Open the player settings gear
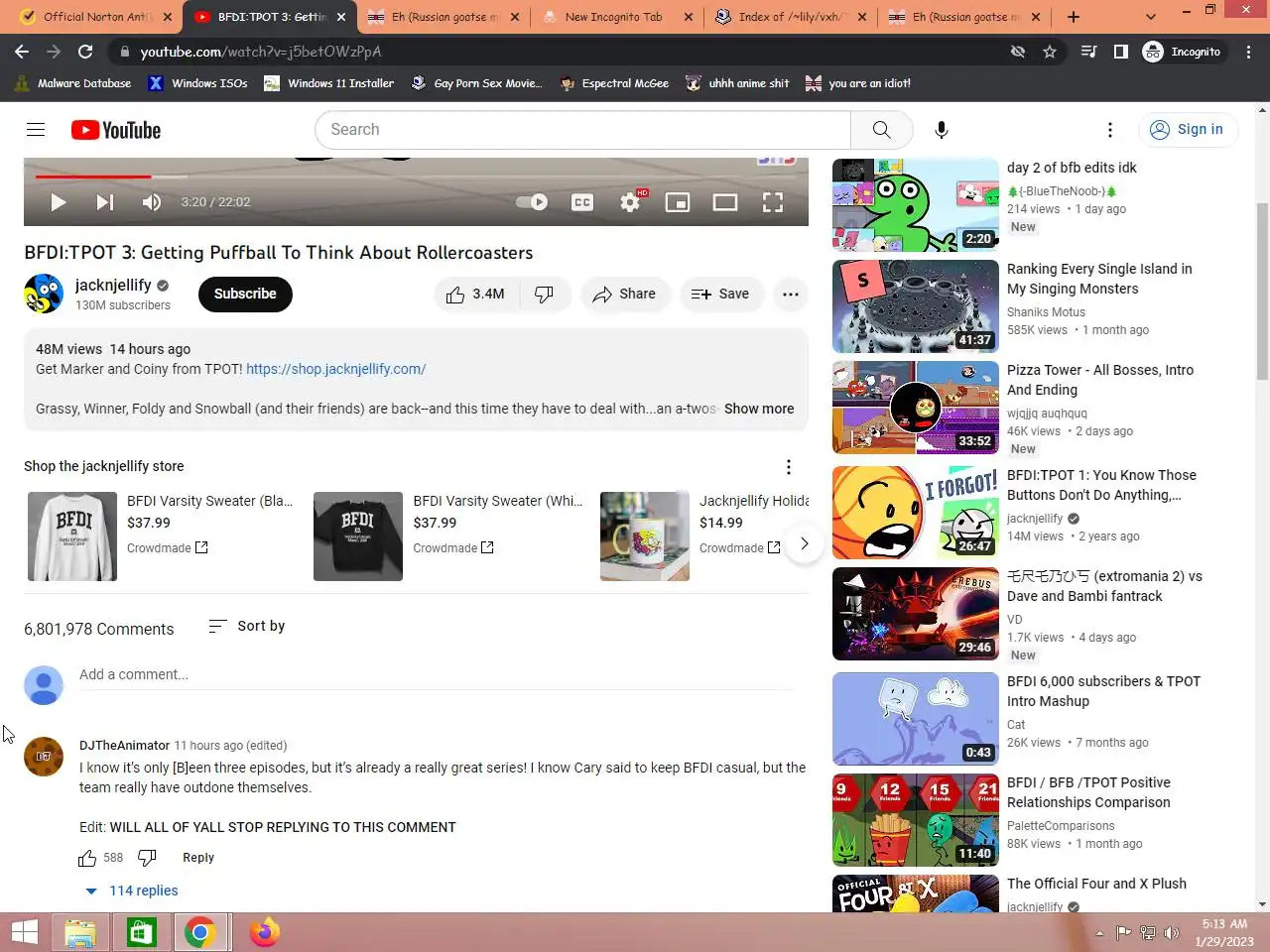Viewport: 1270px width, 952px height. (630, 202)
